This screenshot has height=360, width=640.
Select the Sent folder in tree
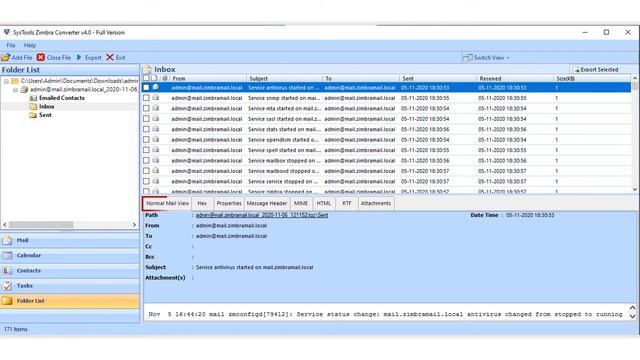(45, 115)
